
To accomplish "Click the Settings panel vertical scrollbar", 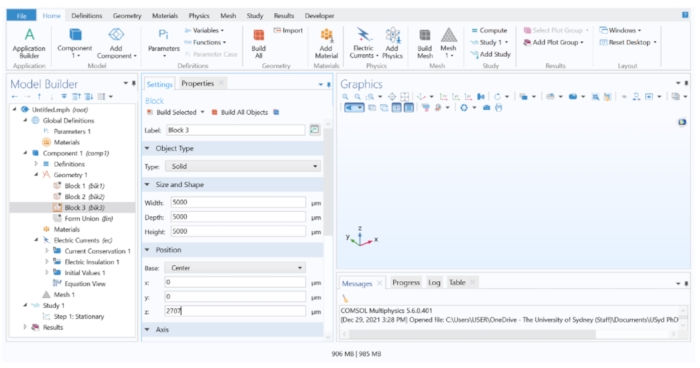I will pos(328,182).
